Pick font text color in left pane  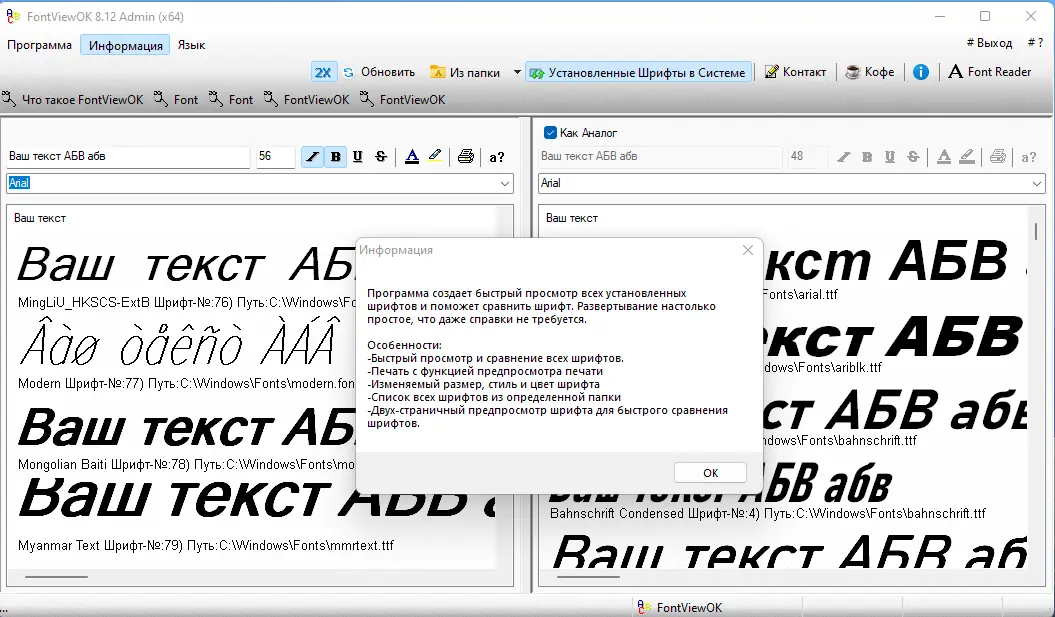point(412,157)
